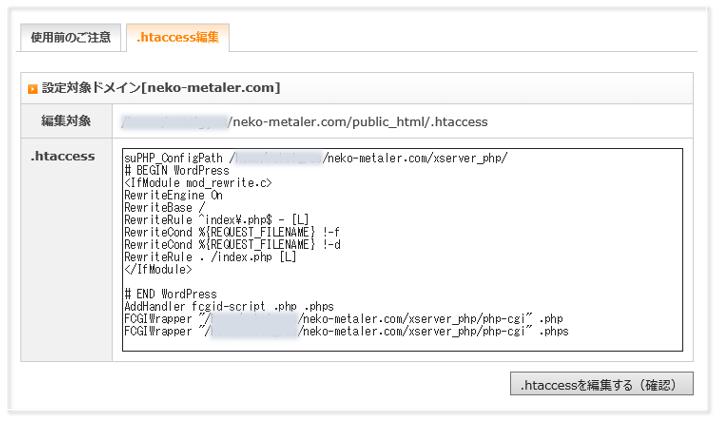
Task: Click the 'RewriteEngine On' line
Action: [174, 195]
